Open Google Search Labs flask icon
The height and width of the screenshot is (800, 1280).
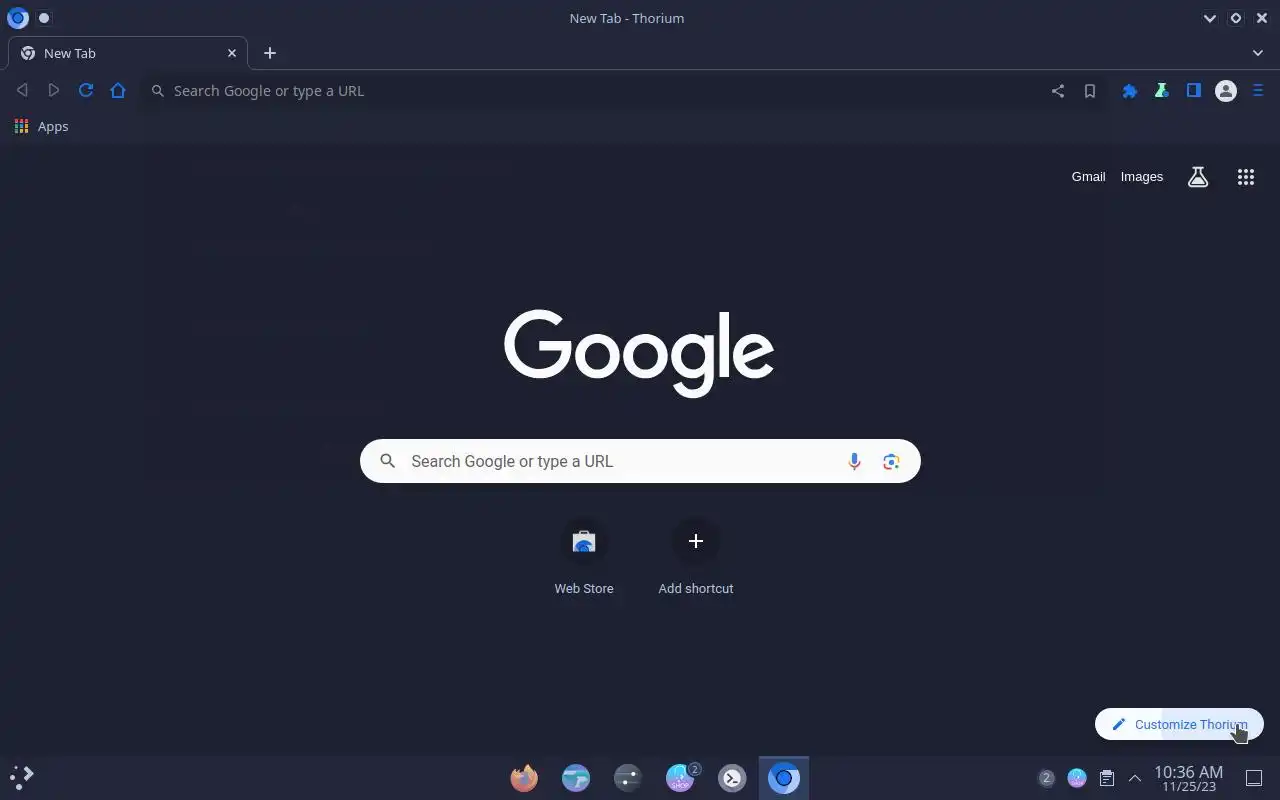[1198, 177]
